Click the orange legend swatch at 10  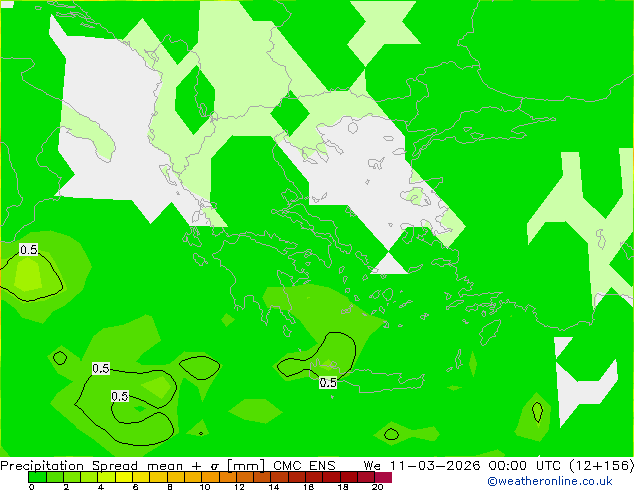[x=210, y=477]
